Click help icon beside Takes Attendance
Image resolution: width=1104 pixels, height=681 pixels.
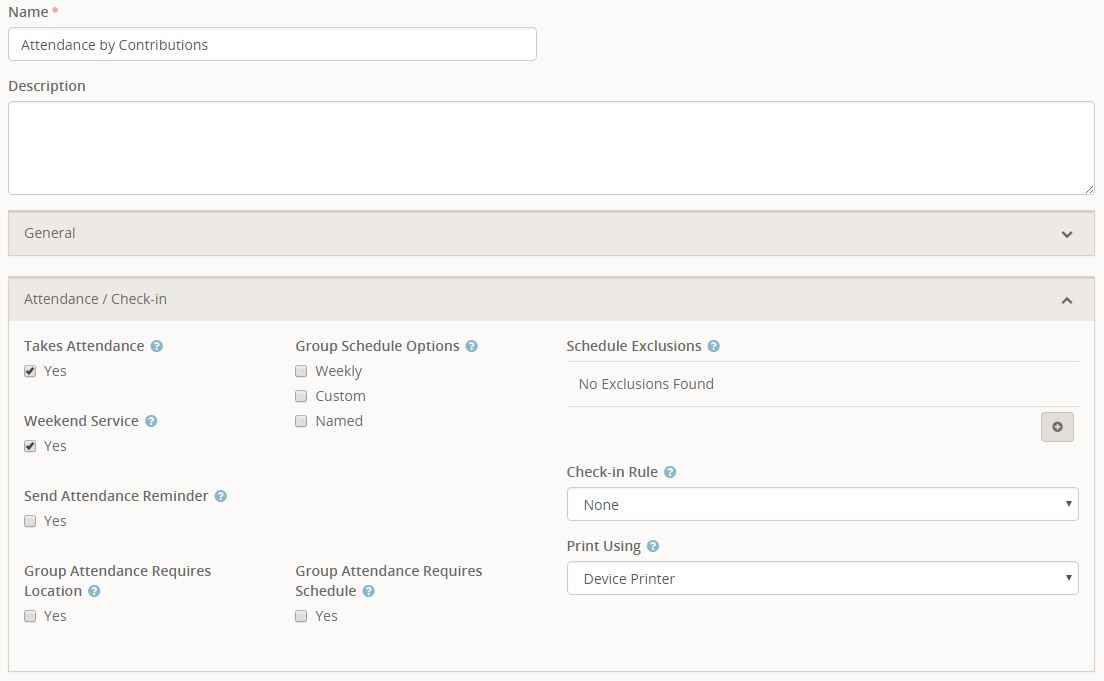pos(157,346)
